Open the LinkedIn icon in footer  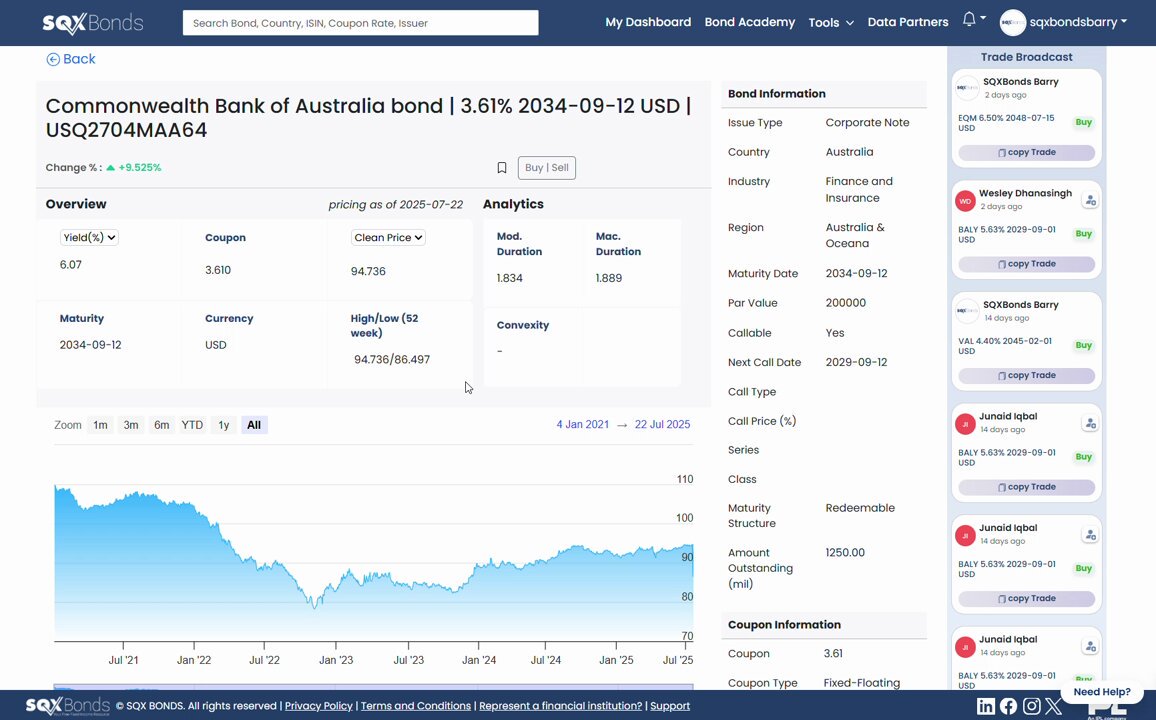[x=986, y=706]
